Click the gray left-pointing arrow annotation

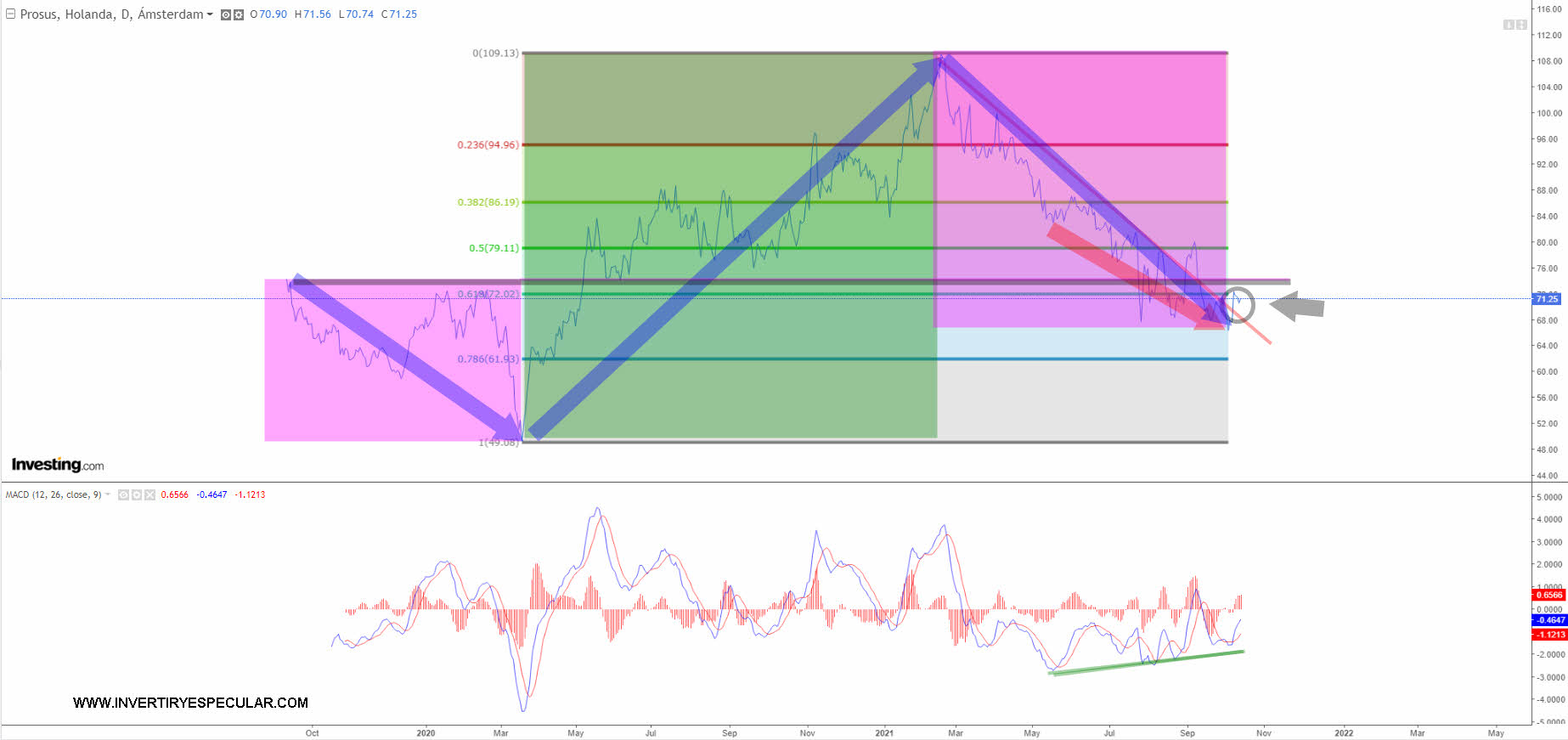pyautogui.click(x=1297, y=306)
